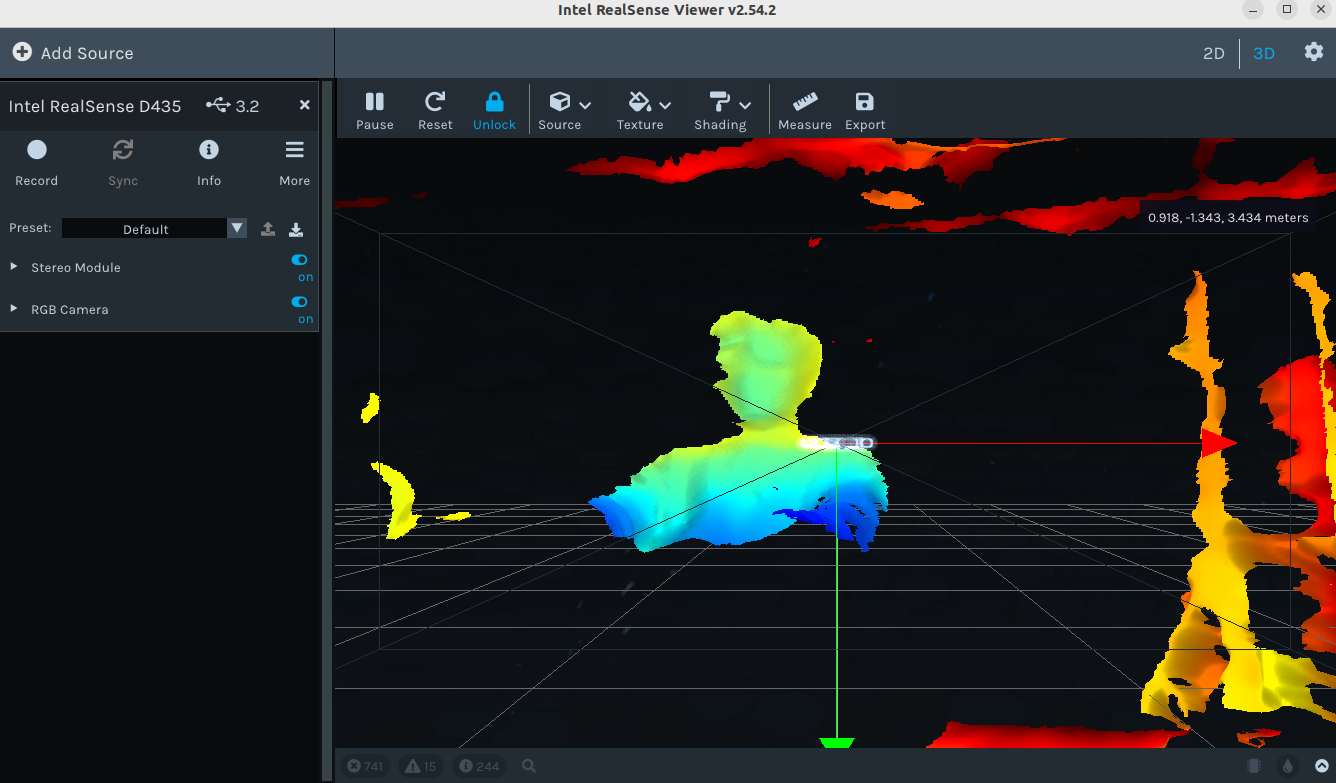1336x783 pixels.
Task: Open the settings gear
Action: click(1314, 52)
